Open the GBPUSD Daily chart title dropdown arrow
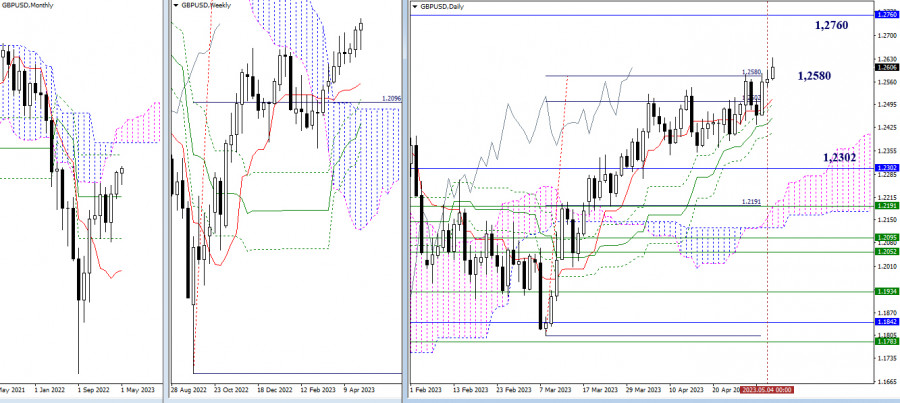Viewport: 900px width, 403px height. click(x=416, y=6)
